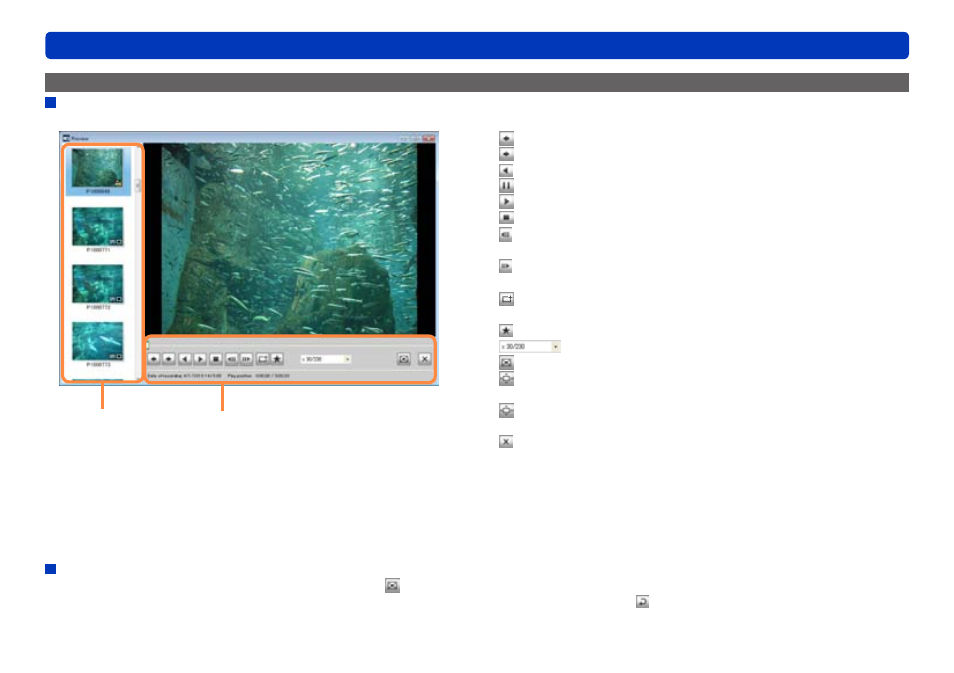Click the main aquarium video preview area
954x673 pixels.
click(290, 239)
